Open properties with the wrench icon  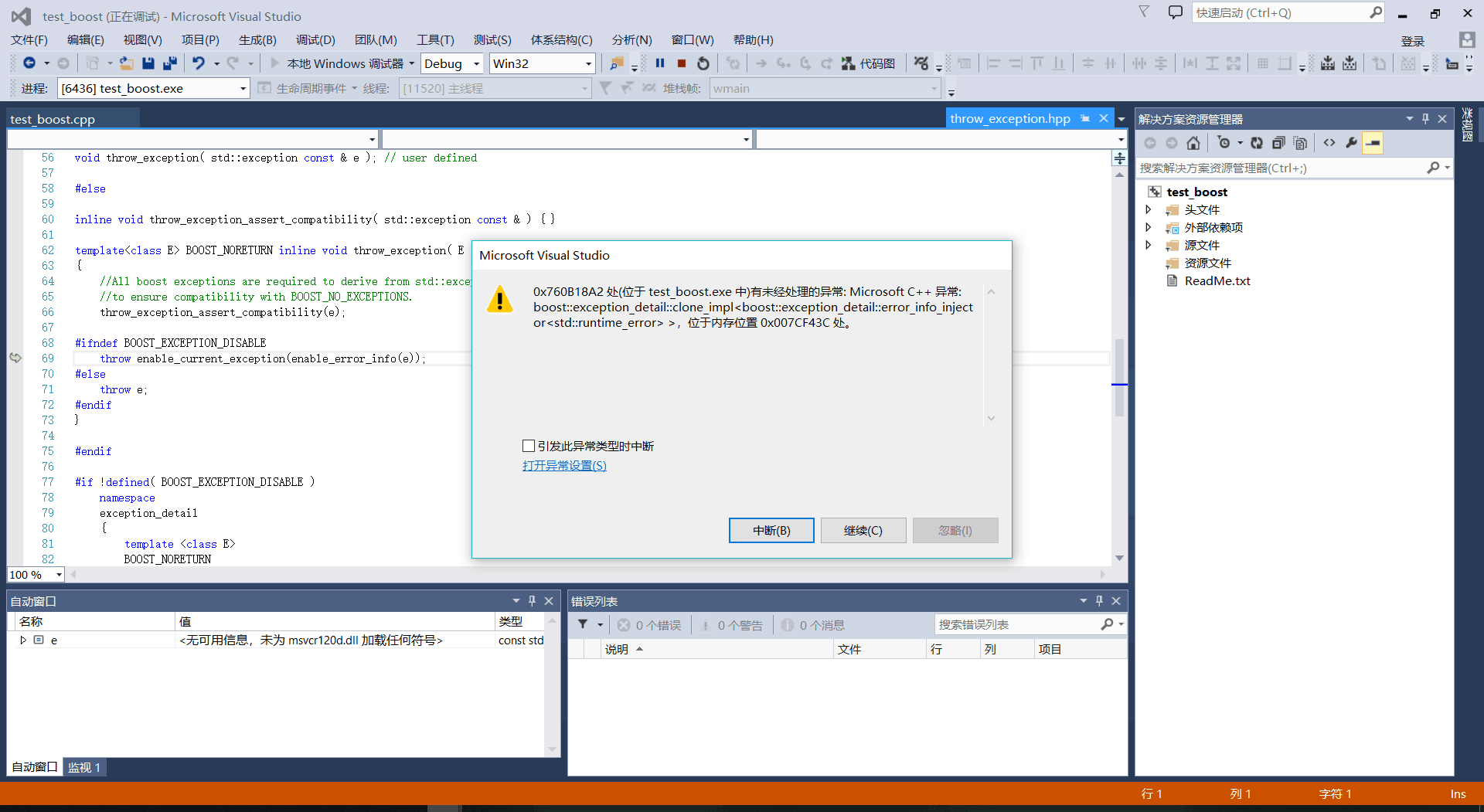pyautogui.click(x=1351, y=143)
